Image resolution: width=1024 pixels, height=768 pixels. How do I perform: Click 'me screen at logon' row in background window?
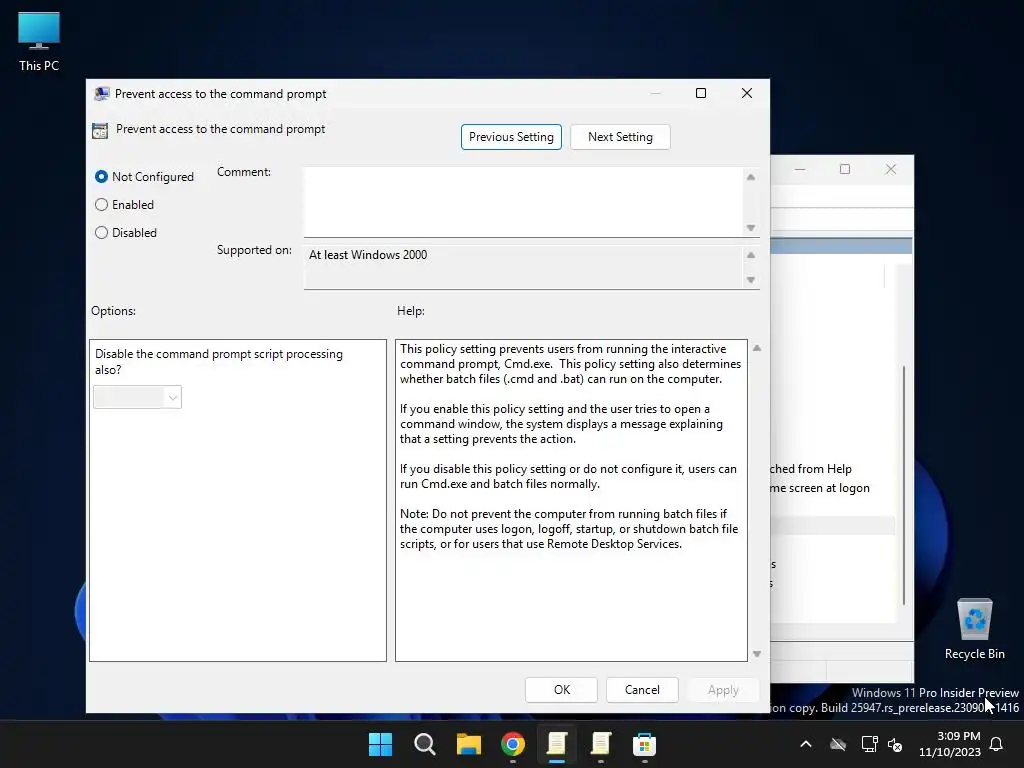(820, 488)
